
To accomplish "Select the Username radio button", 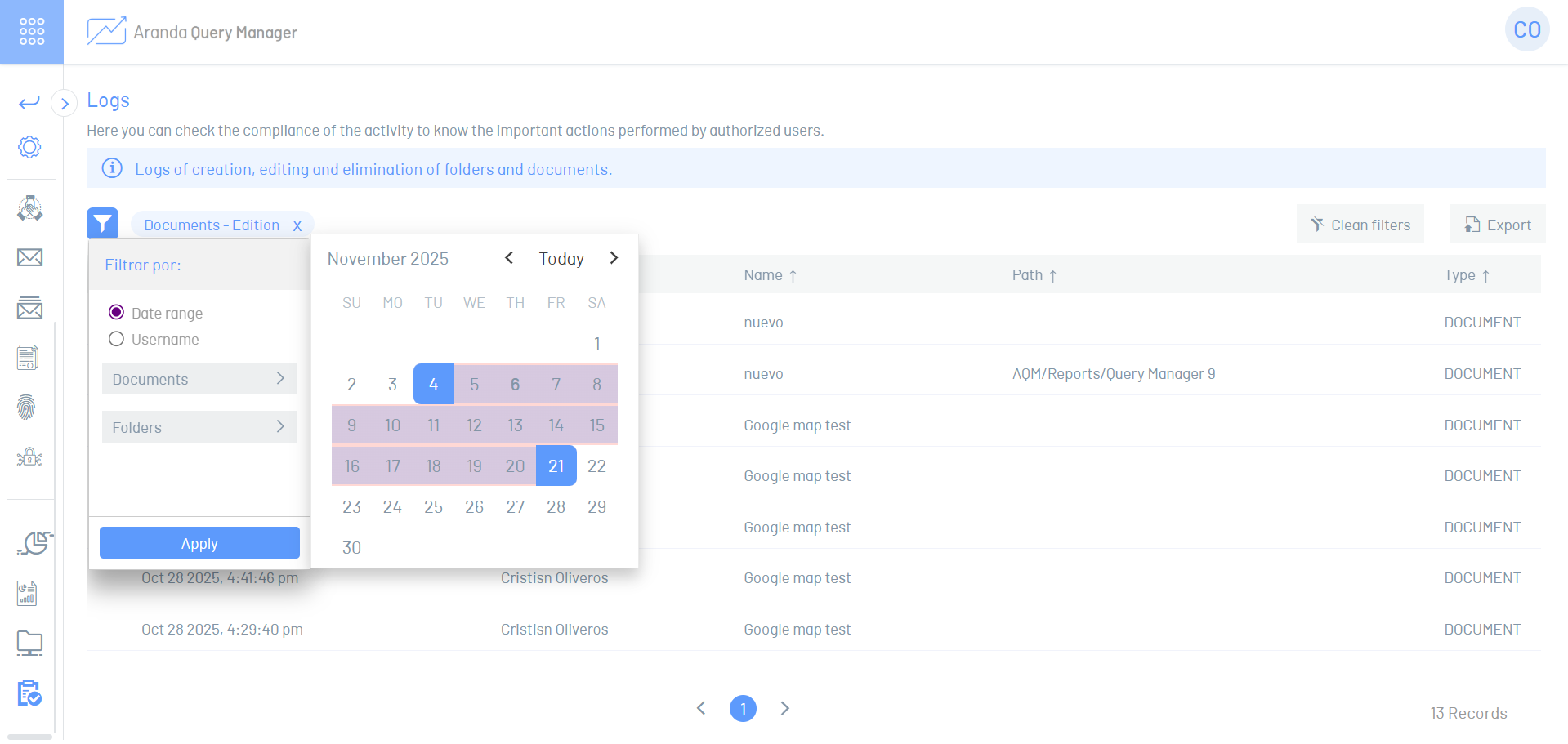I will tap(117, 339).
